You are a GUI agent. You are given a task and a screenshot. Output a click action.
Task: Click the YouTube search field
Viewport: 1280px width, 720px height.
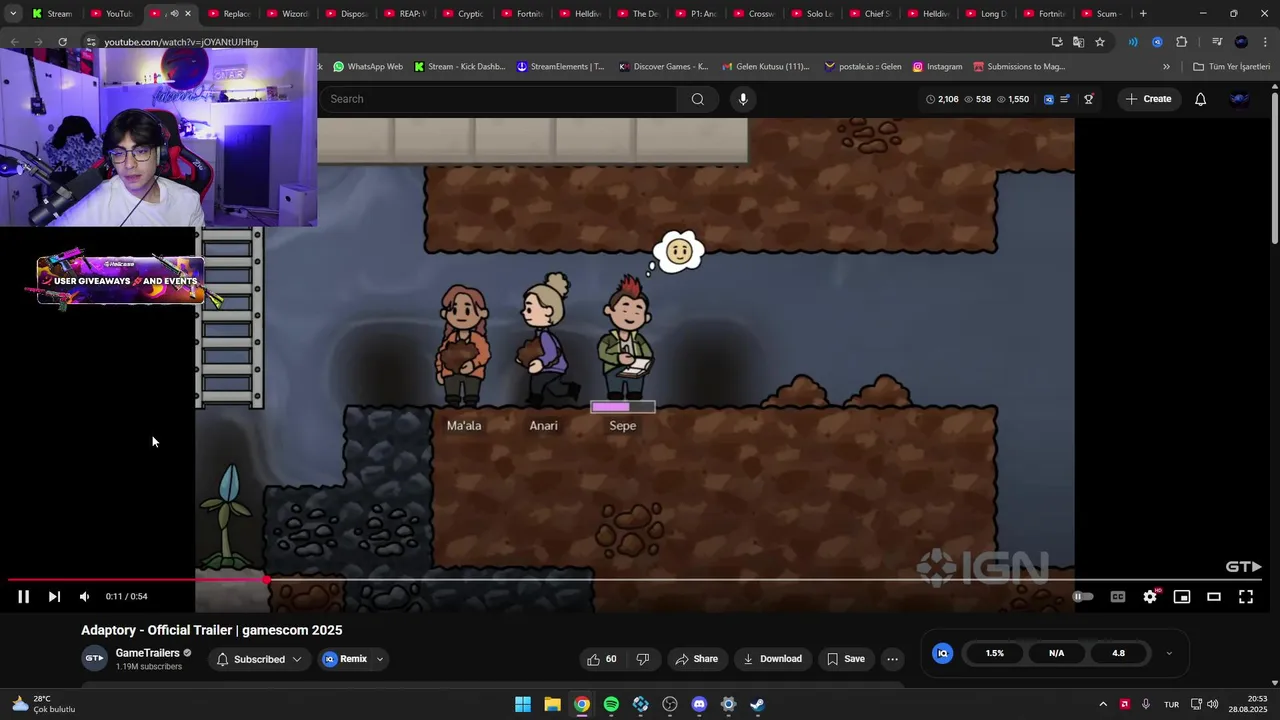(498, 99)
